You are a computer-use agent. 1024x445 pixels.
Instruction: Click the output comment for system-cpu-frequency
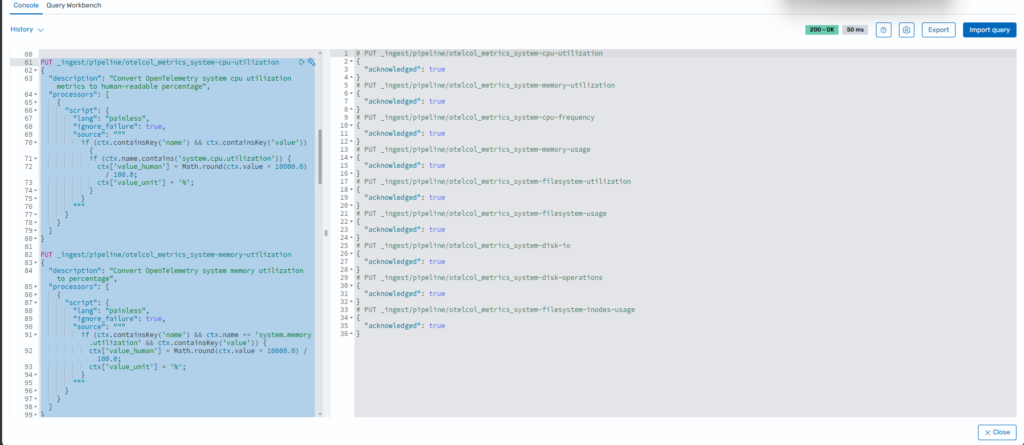475,117
